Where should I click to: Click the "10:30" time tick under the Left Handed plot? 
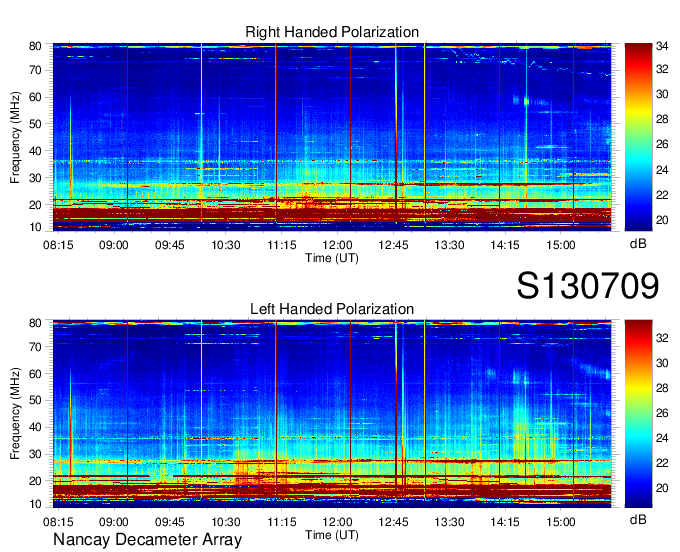click(226, 522)
